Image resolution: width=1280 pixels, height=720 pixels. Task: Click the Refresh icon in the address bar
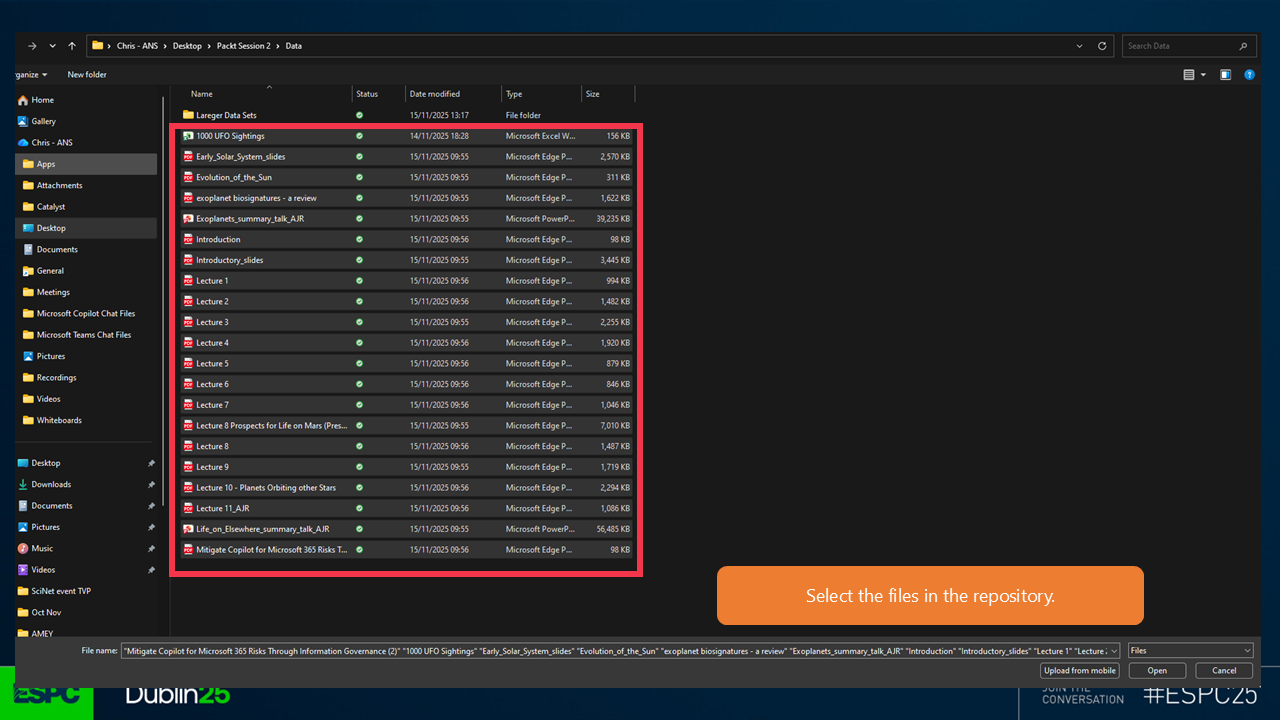tap(1102, 46)
